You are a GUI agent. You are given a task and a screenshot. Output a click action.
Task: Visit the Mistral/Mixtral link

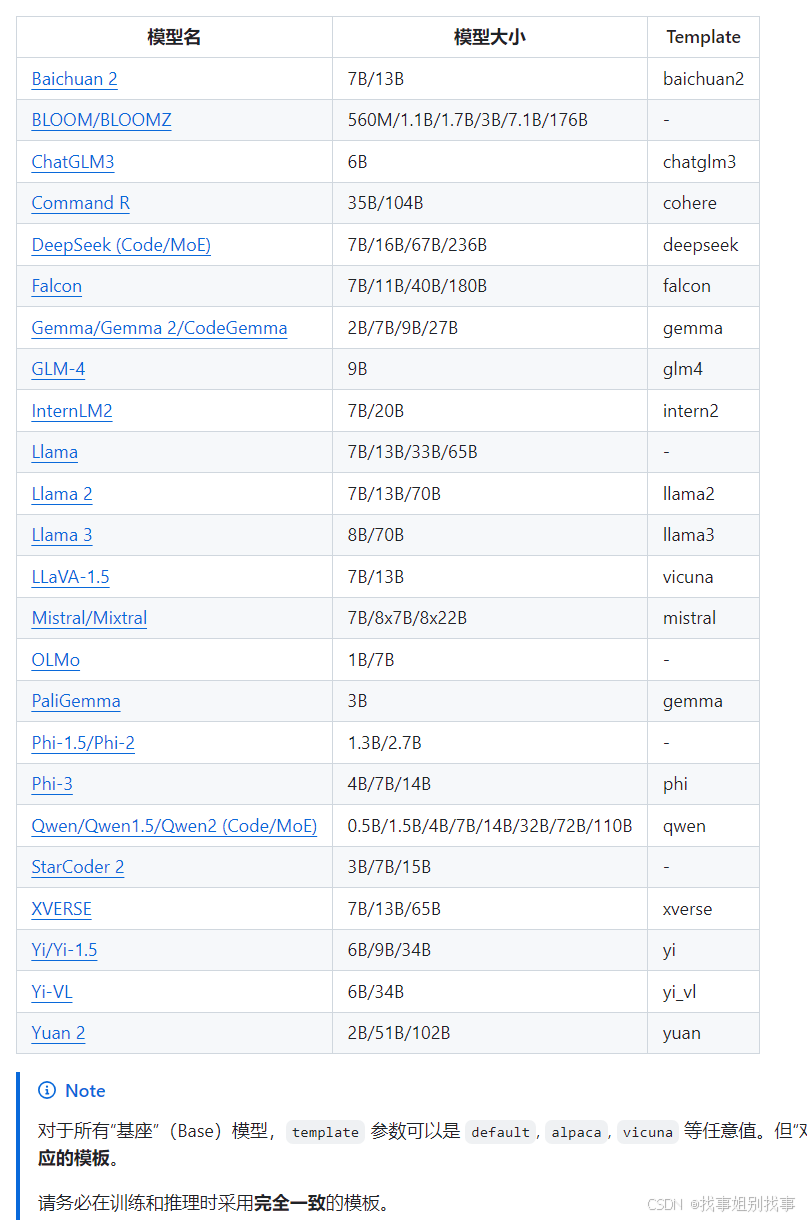tap(89, 618)
